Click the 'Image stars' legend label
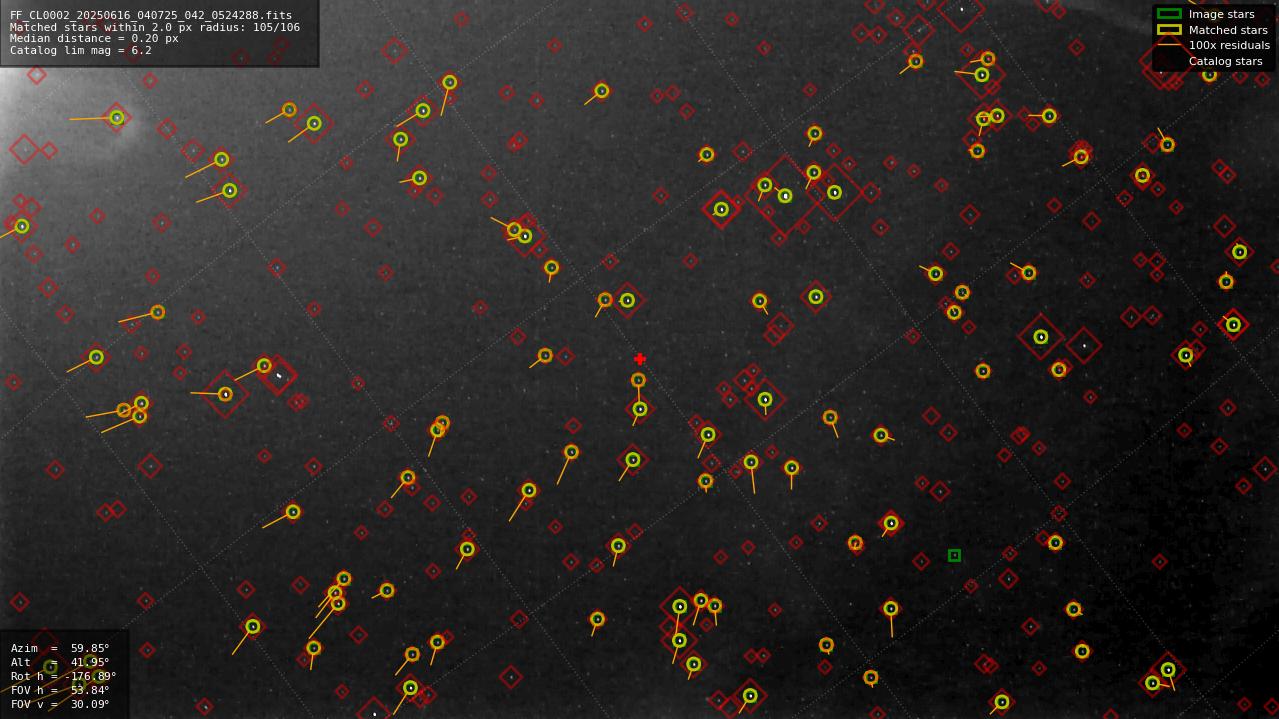Image resolution: width=1279 pixels, height=719 pixels. tap(1221, 14)
